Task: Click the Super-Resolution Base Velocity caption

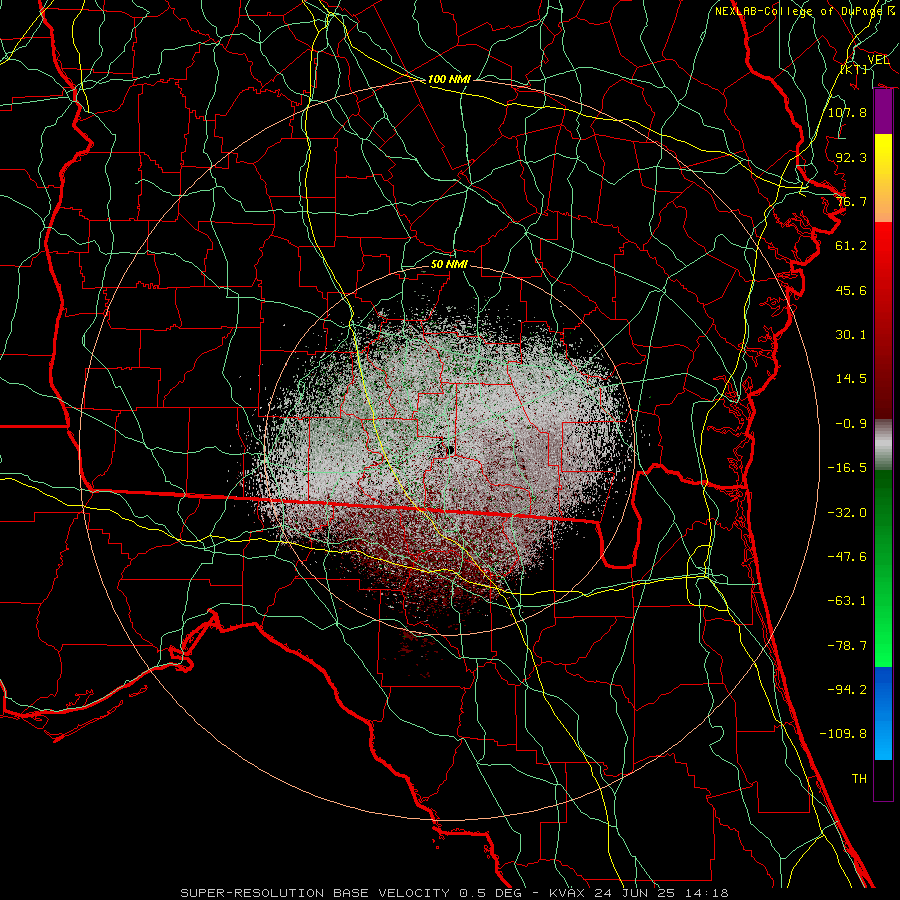Action: coord(455,893)
